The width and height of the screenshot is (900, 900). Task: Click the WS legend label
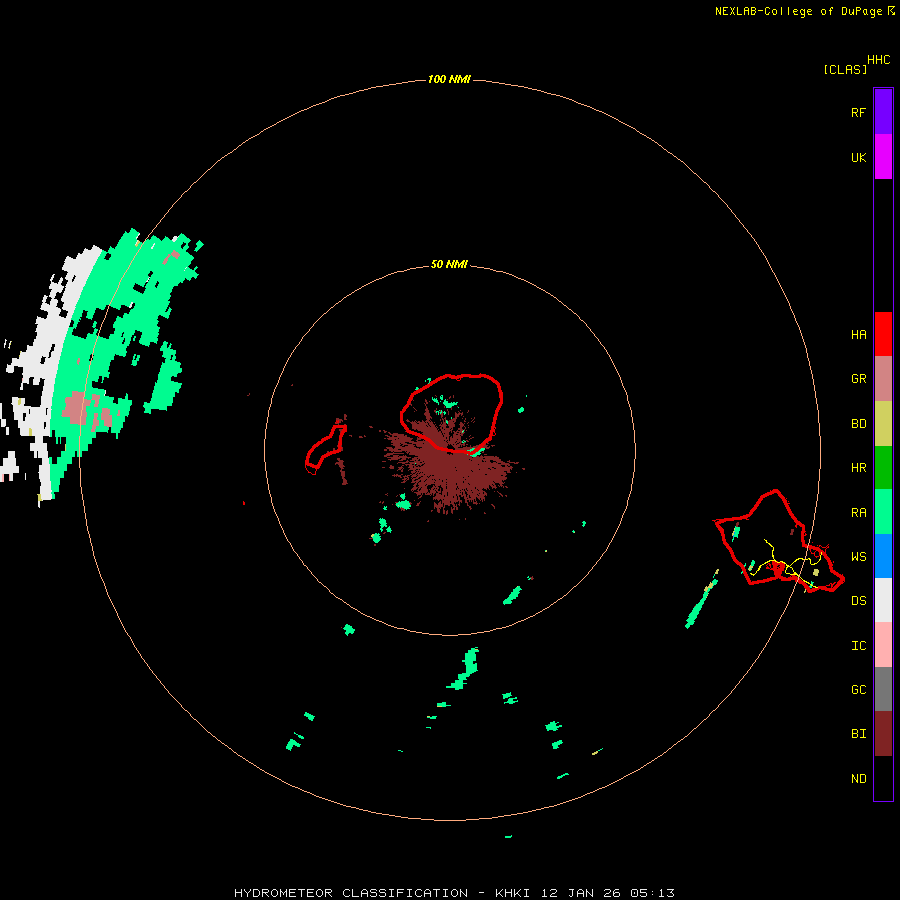click(x=858, y=556)
